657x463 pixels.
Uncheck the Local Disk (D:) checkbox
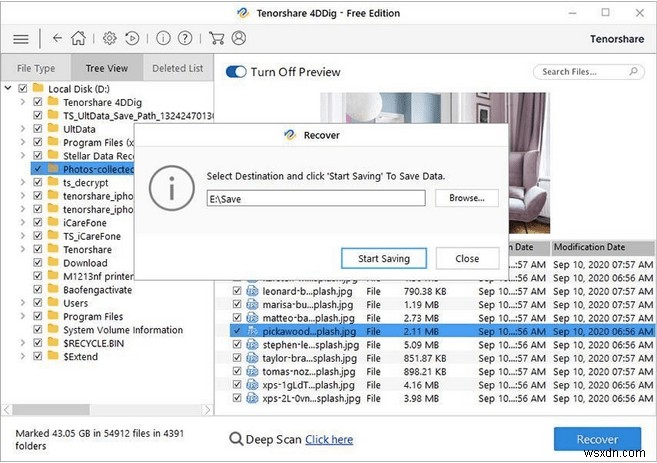[23, 88]
